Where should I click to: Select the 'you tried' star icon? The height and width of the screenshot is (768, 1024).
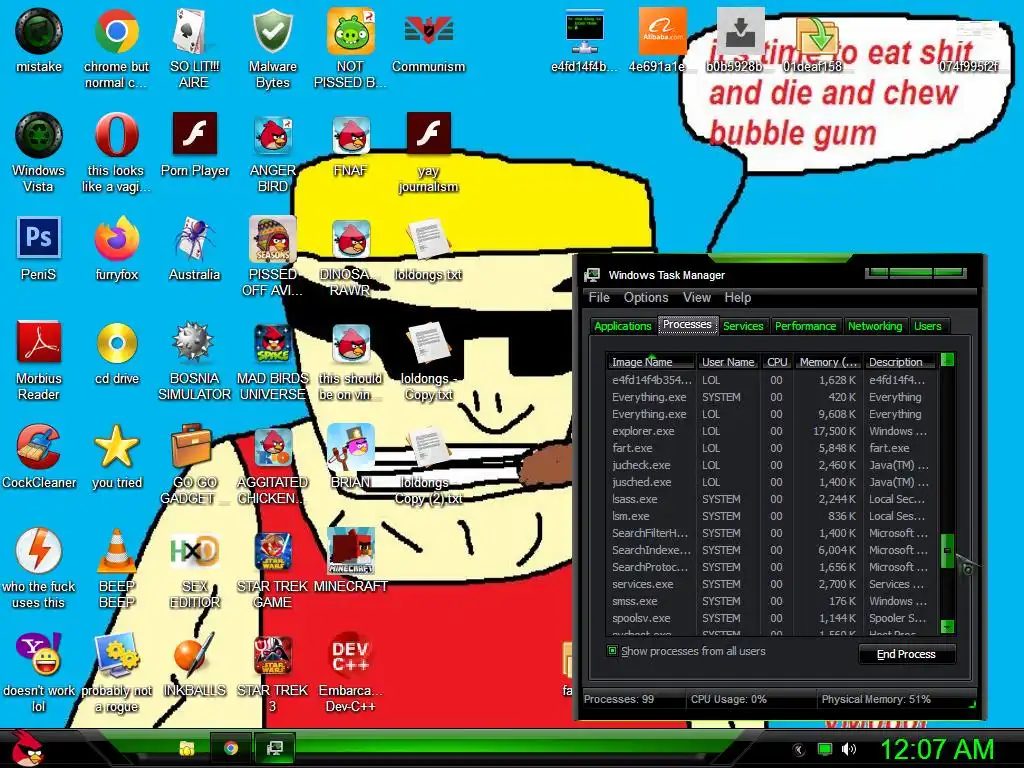(116, 456)
